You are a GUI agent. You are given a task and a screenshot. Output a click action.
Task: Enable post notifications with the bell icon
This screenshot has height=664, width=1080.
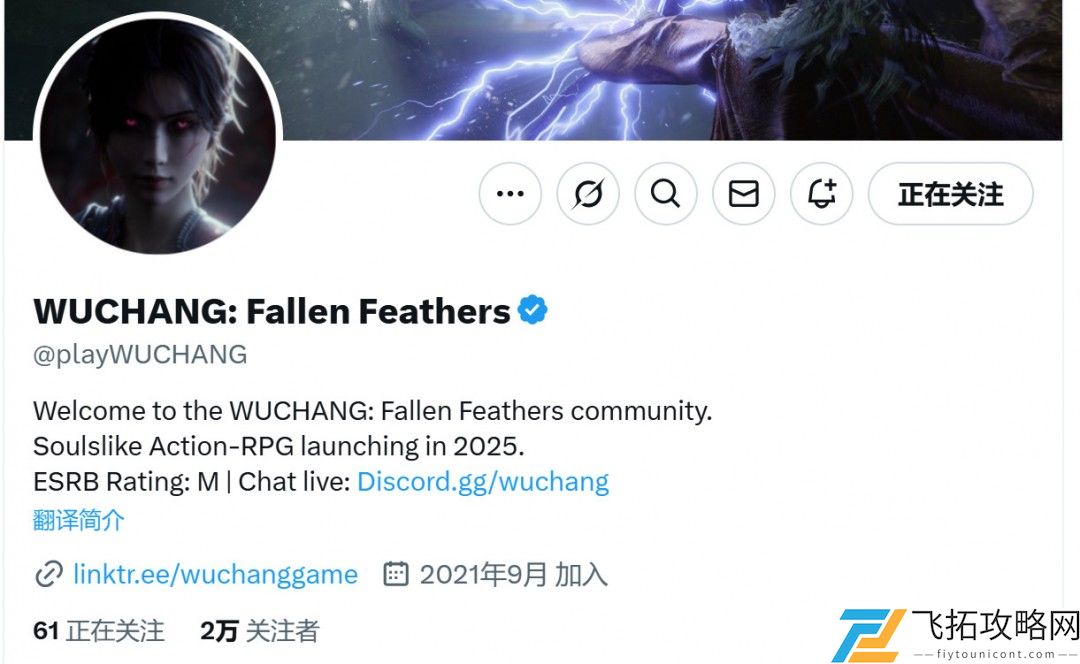coord(822,194)
